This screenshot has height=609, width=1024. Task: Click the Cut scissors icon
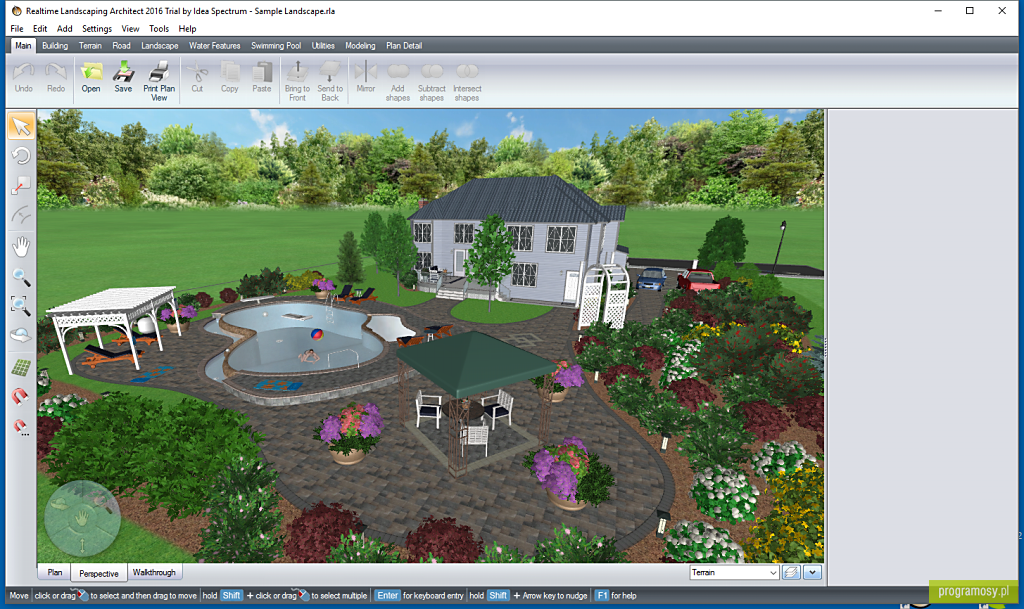(197, 78)
